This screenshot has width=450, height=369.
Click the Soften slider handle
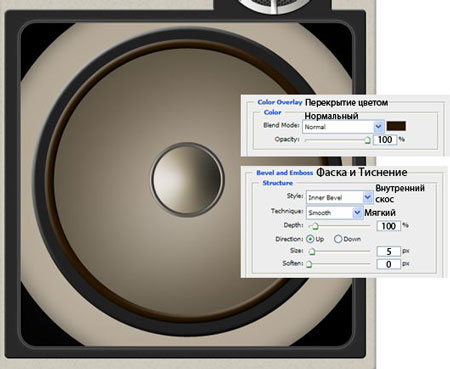(309, 264)
